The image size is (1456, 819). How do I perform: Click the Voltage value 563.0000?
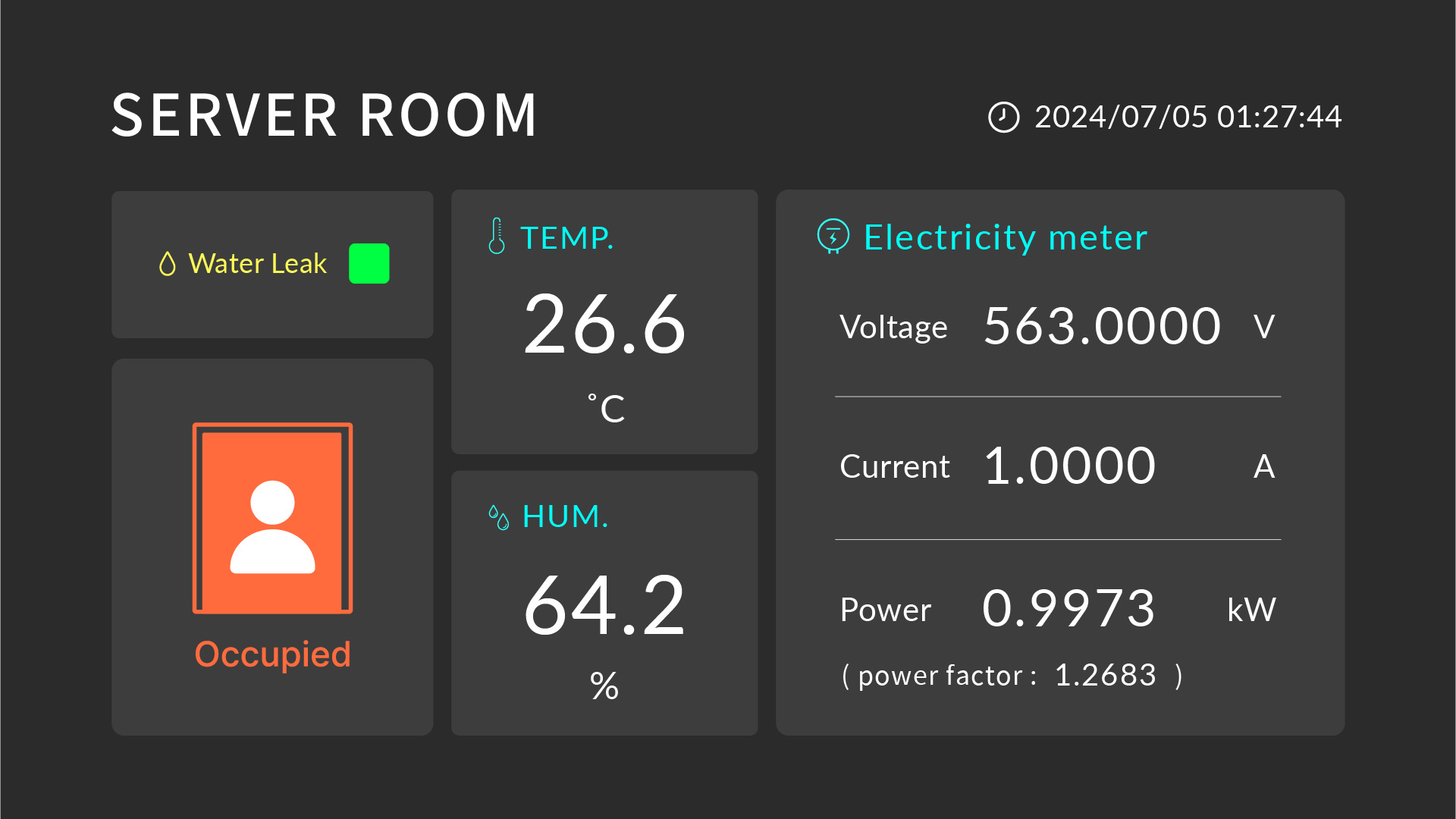pos(1102,327)
